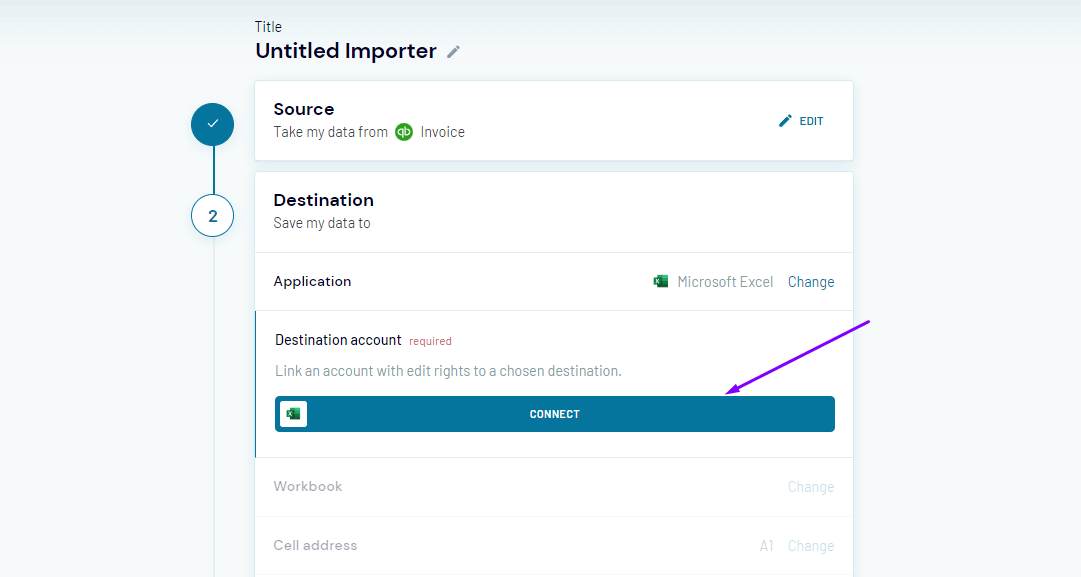Click the Destination account label
This screenshot has height=577, width=1081.
[338, 340]
